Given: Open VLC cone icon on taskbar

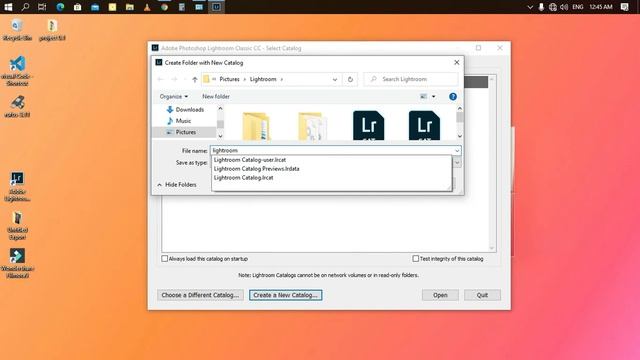Looking at the screenshot, I should tap(147, 7).
